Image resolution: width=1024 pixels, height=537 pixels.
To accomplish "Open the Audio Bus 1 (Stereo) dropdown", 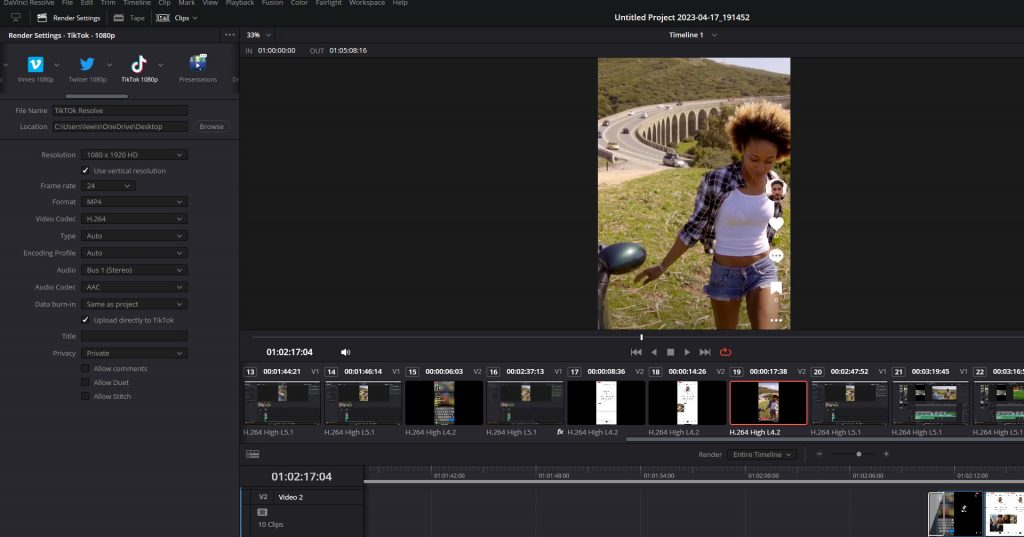I will tap(134, 270).
